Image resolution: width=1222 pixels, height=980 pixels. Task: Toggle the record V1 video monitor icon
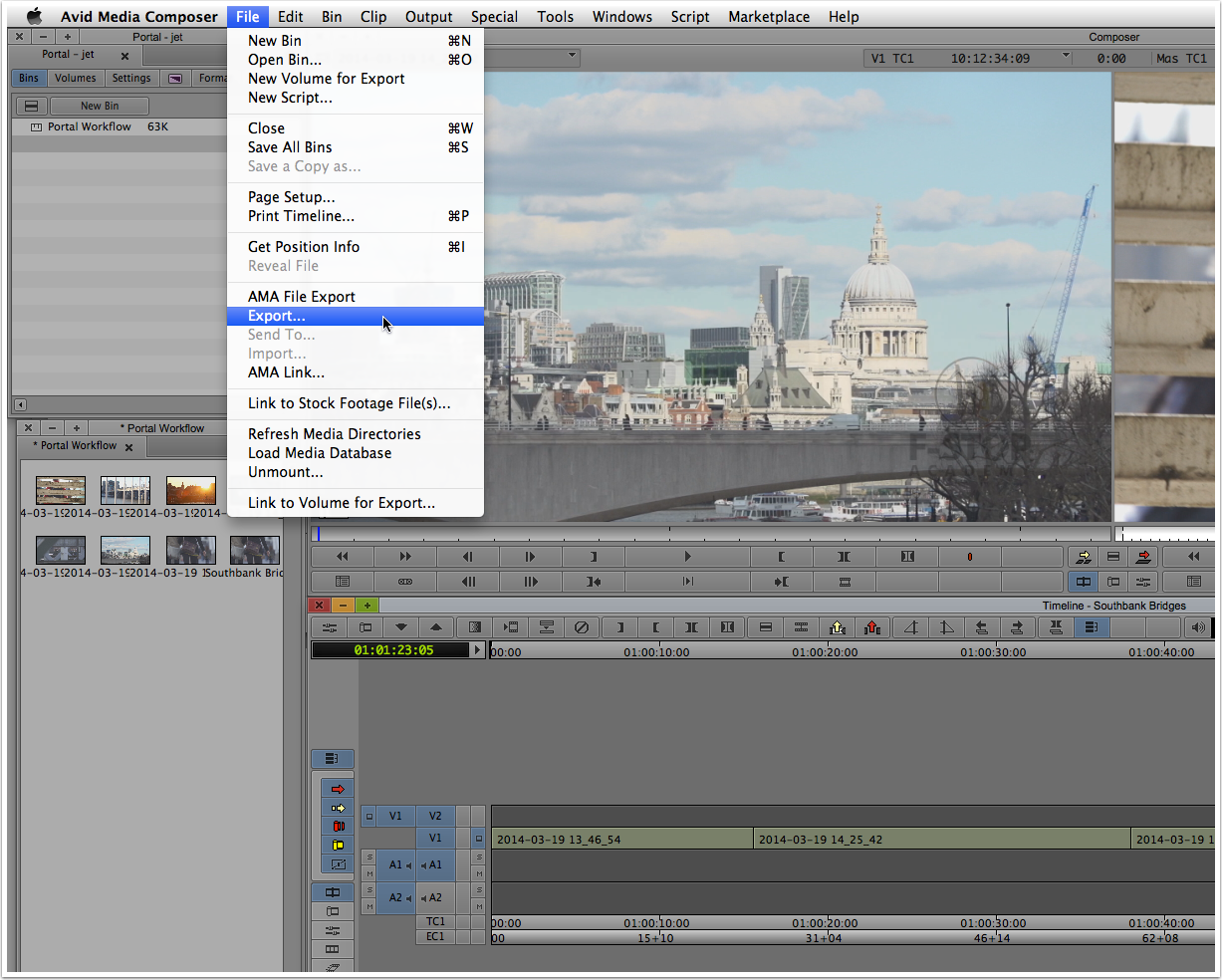coord(478,838)
